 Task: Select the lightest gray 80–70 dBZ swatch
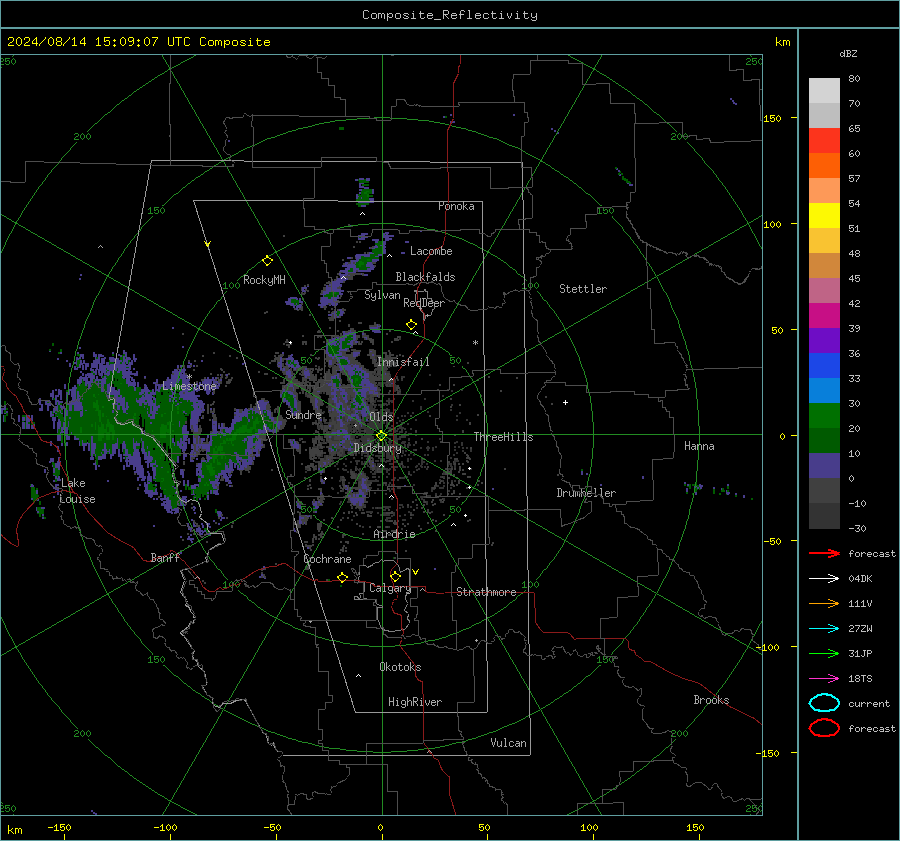[x=824, y=91]
